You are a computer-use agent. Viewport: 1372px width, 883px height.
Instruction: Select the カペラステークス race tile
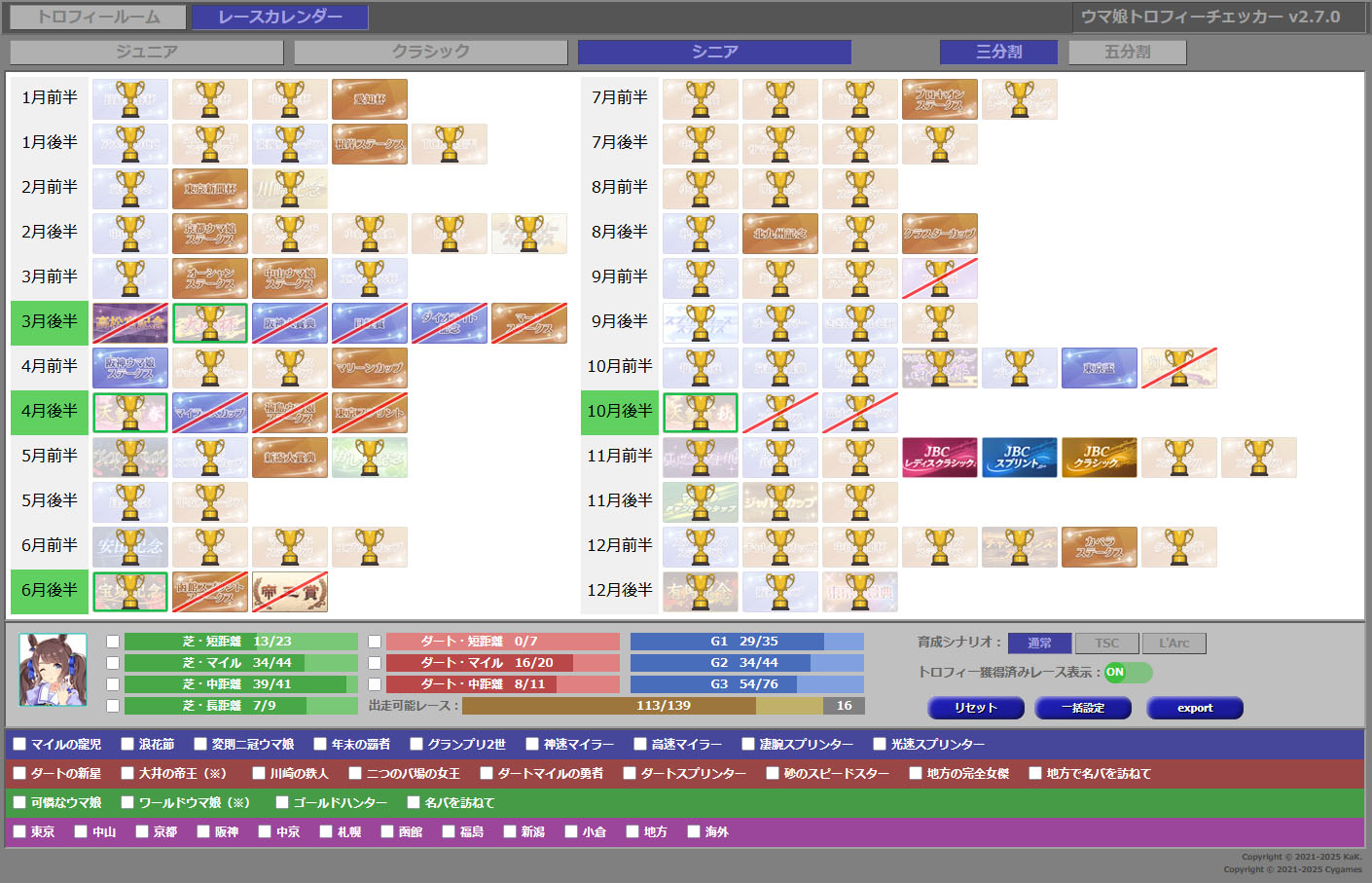pos(1100,547)
